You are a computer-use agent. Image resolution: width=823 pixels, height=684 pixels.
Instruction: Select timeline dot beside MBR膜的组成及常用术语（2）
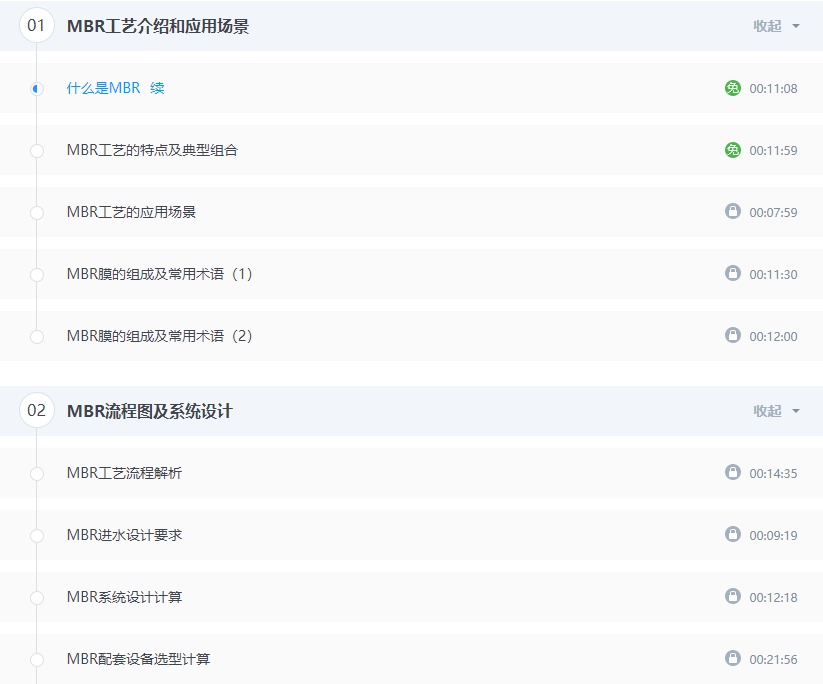point(37,336)
